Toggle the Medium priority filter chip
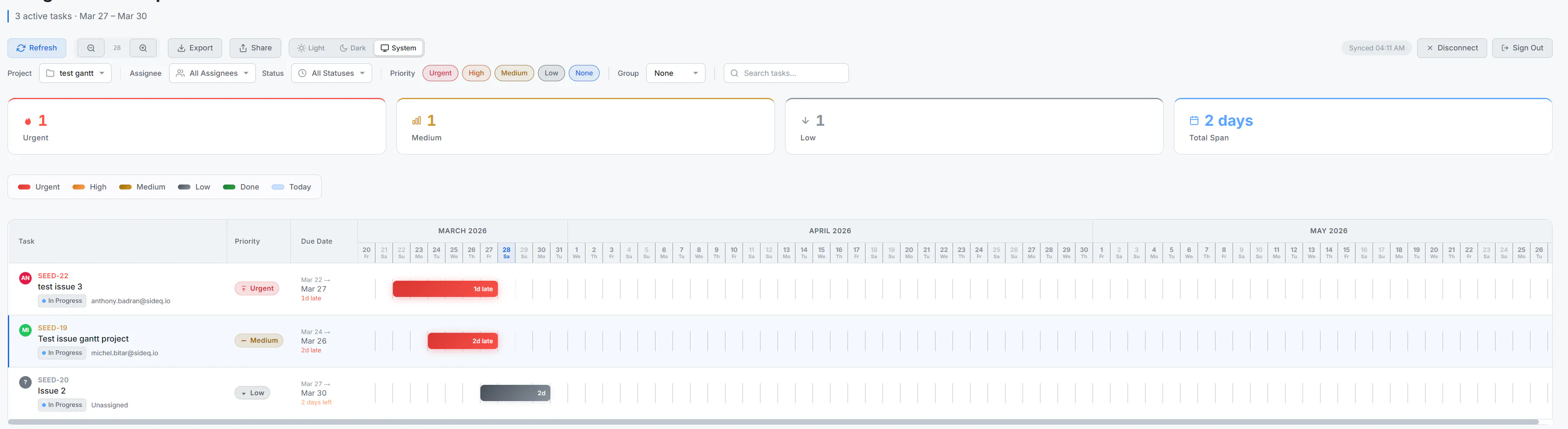1568x429 pixels. [514, 73]
